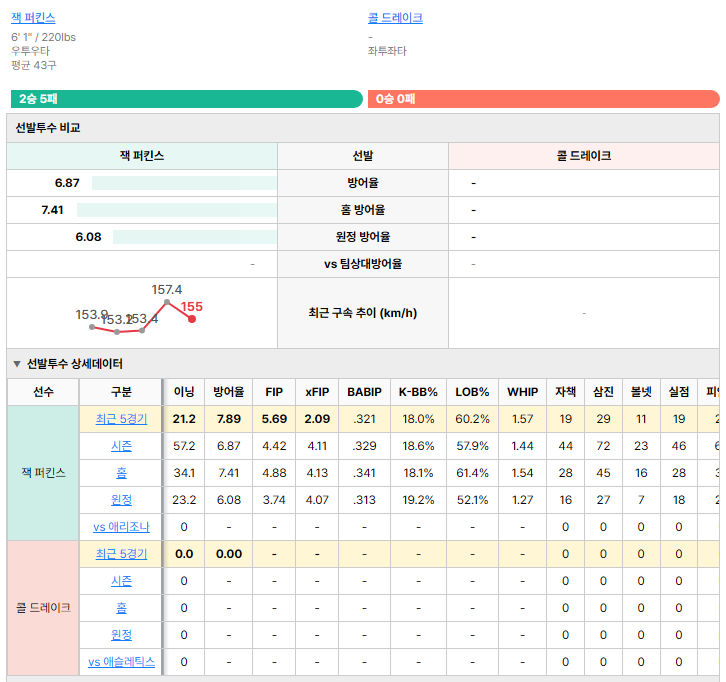
Task: Open the vs 애슬레틱스 matchup link
Action: pos(121,662)
